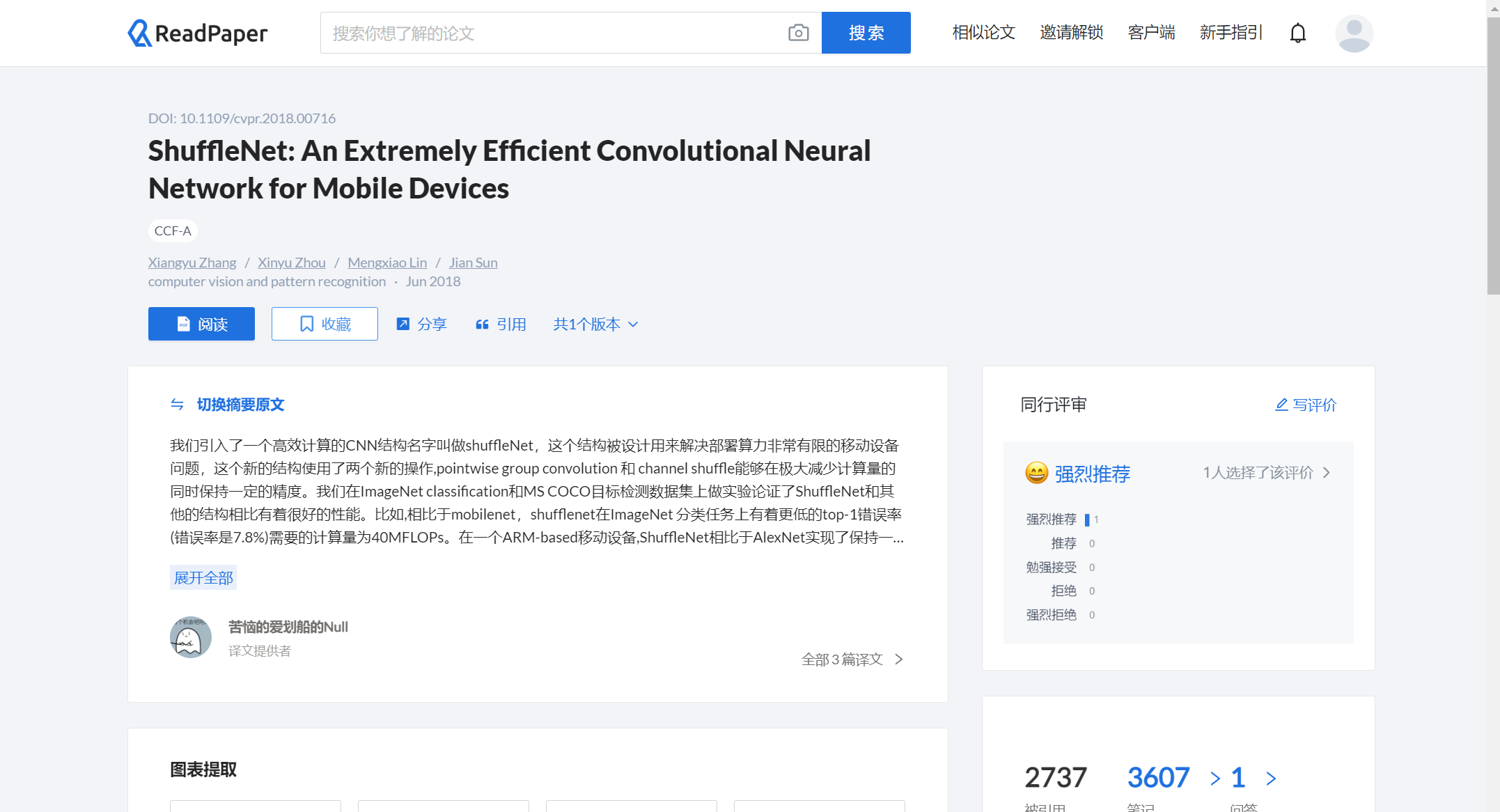Click the CCF-A tag
This screenshot has width=1500, height=812.
(173, 231)
